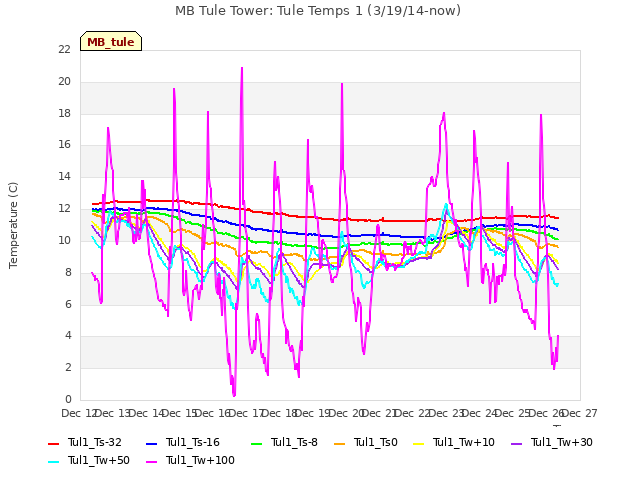
Task: Select the Tul1_Tw+10 legend label
Action: click(x=464, y=442)
